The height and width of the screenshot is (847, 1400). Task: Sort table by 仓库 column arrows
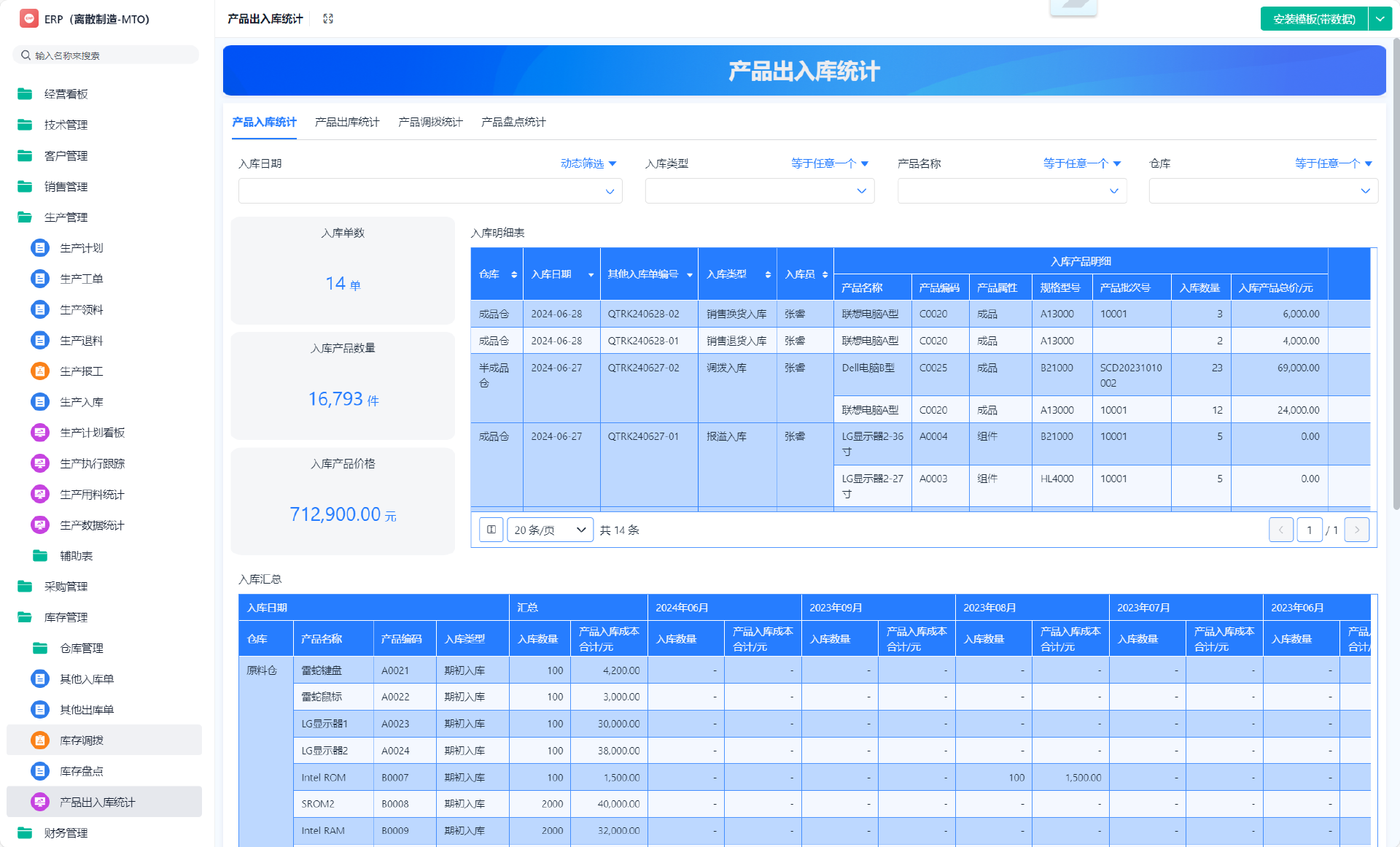tap(514, 274)
